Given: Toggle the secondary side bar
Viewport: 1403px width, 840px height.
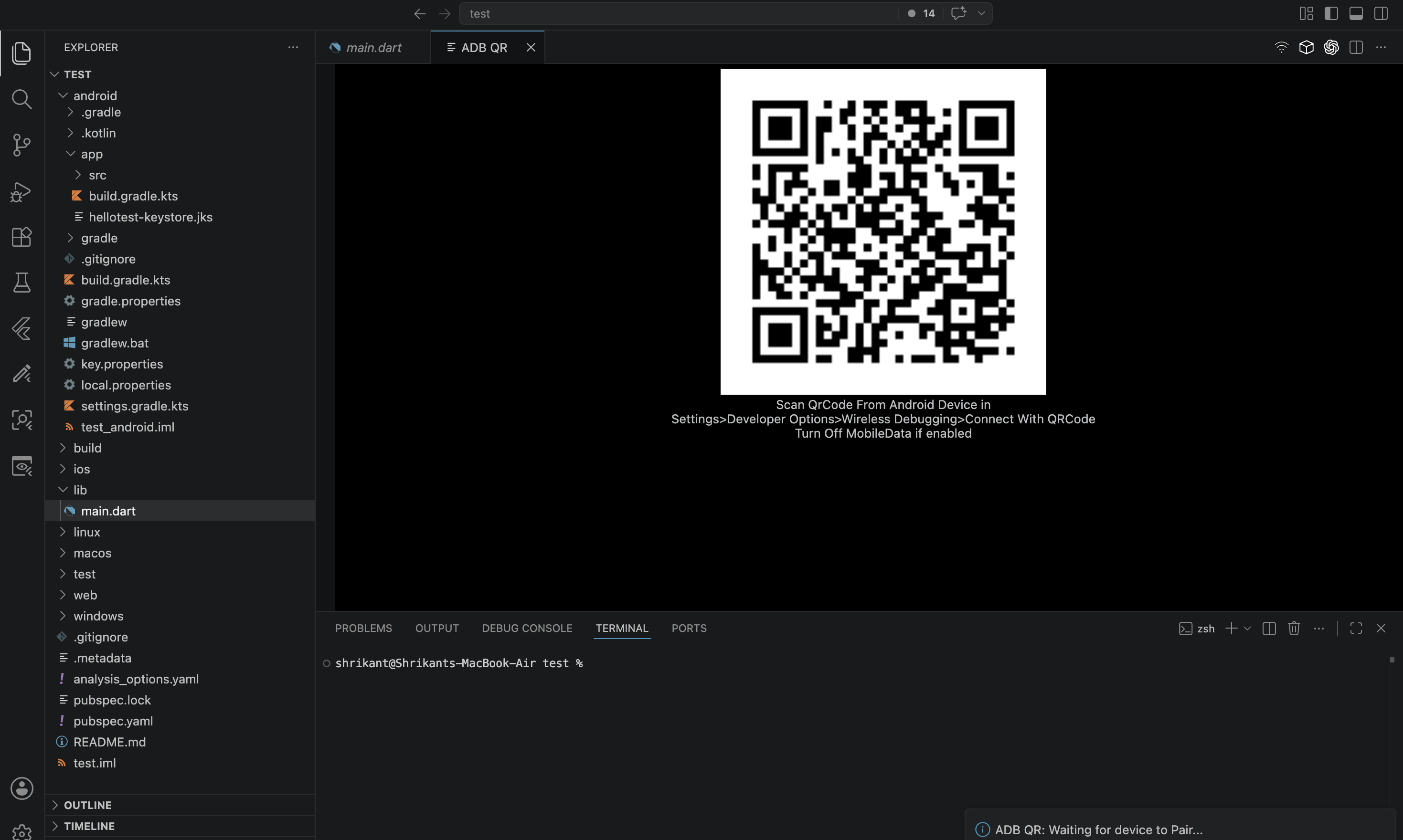Looking at the screenshot, I should 1381,13.
